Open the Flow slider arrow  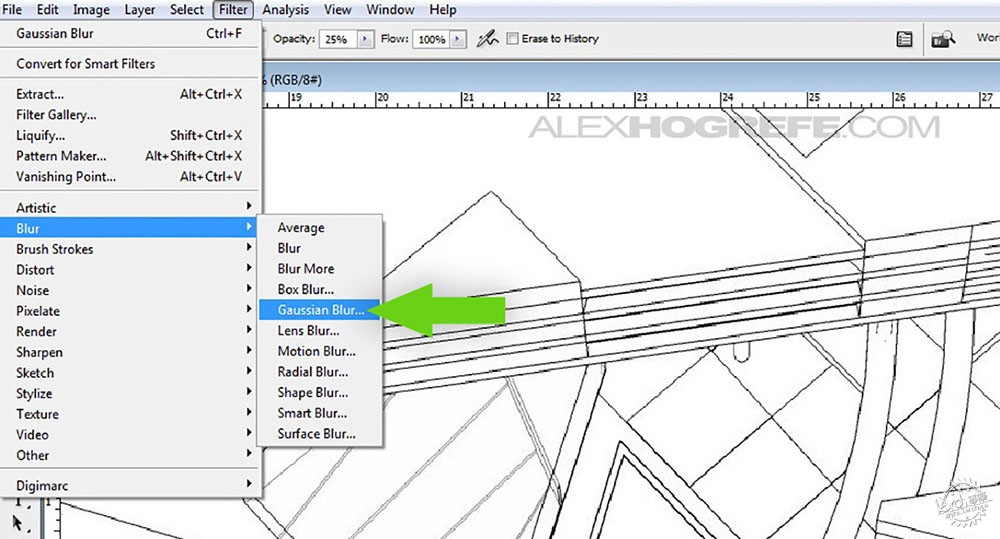pos(458,39)
